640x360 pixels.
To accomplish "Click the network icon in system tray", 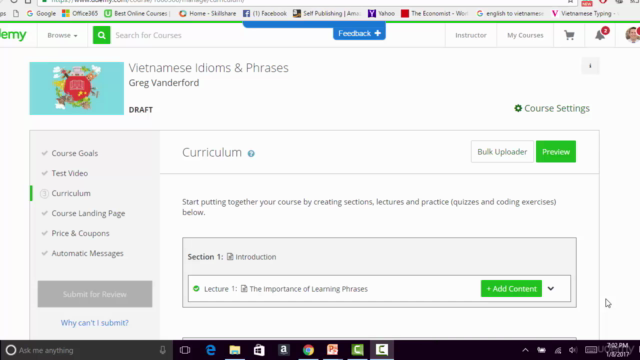I will (558, 350).
